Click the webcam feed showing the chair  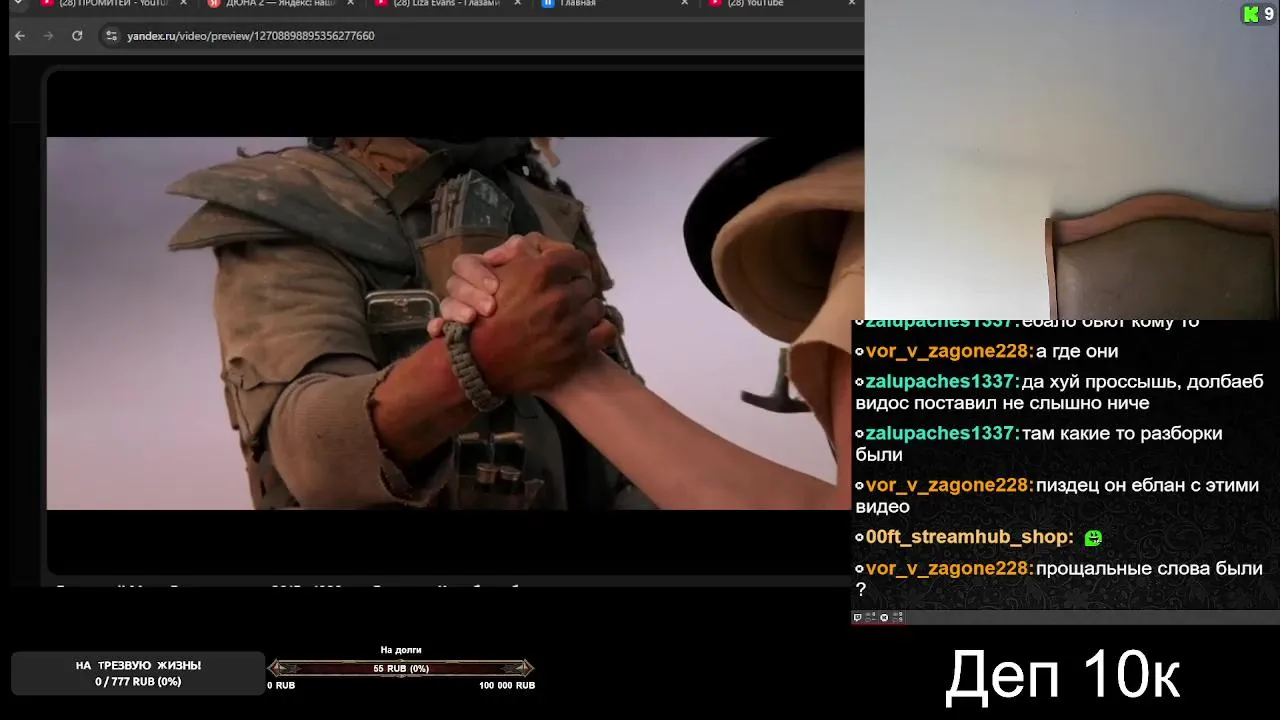coord(1072,160)
